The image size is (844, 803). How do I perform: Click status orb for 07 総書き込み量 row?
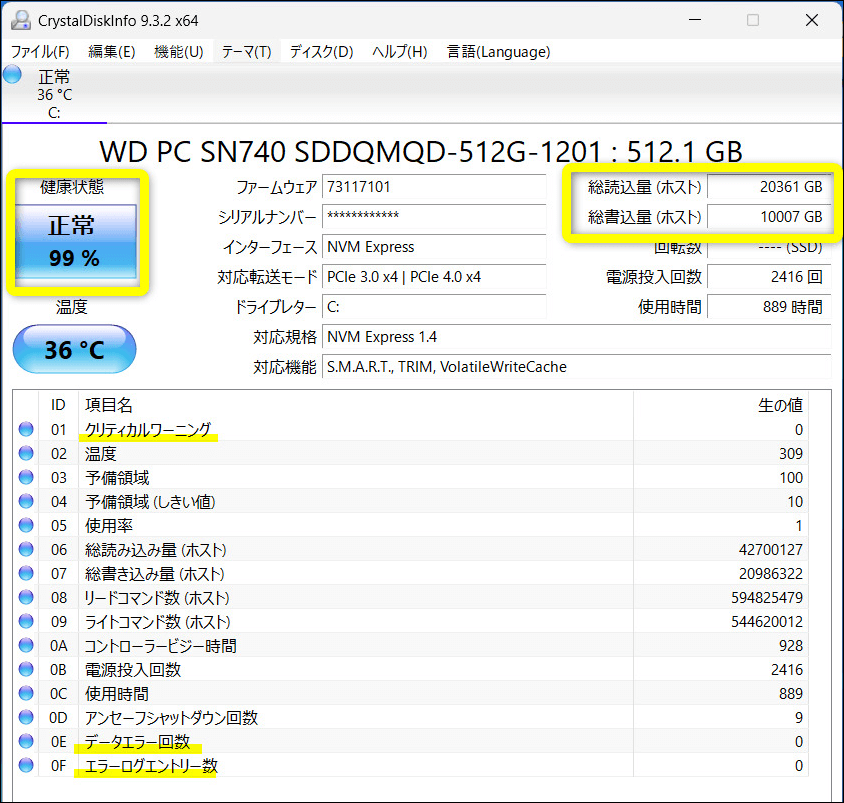click(x=26, y=573)
